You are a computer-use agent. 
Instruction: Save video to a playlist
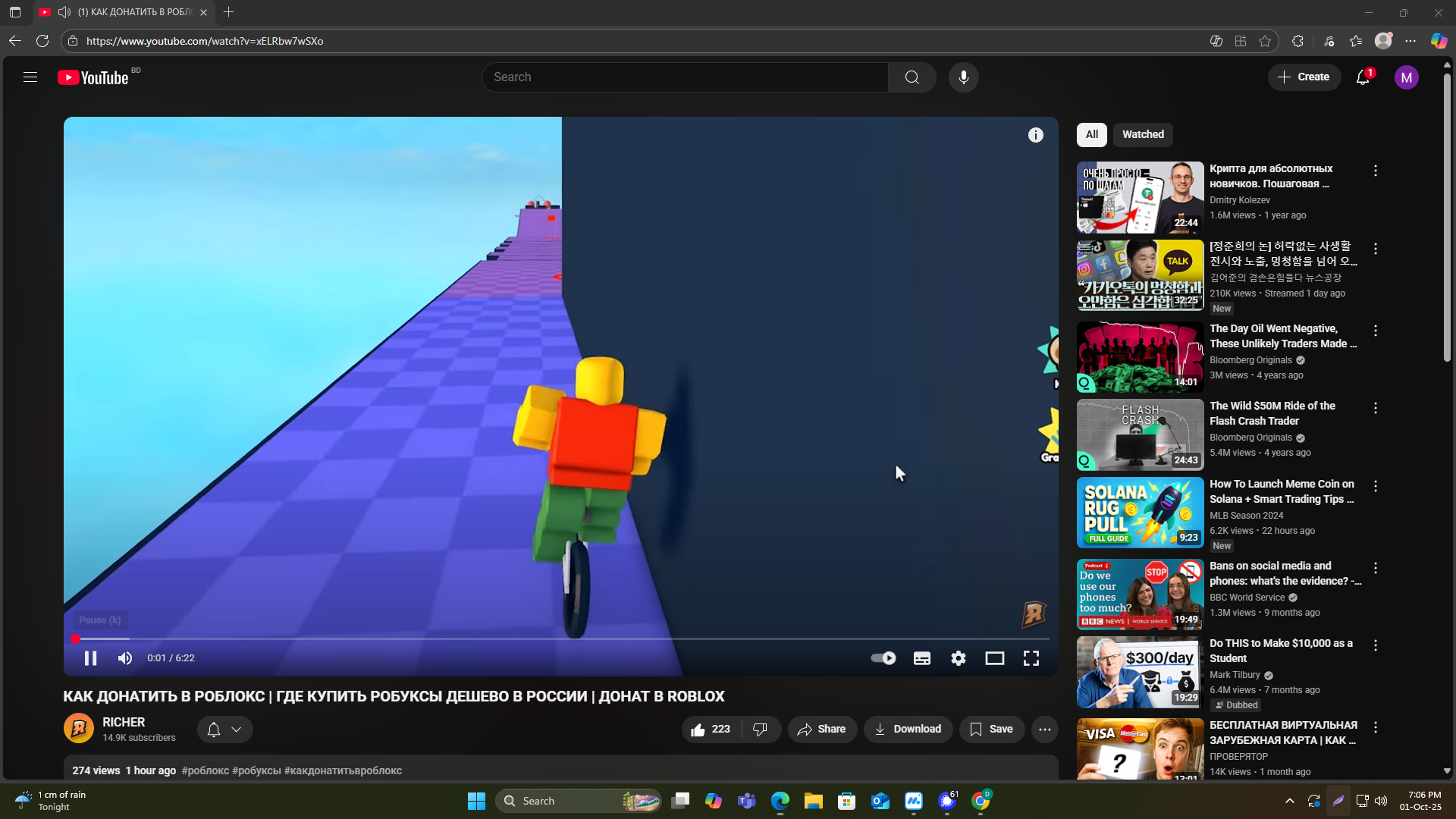pos(992,730)
